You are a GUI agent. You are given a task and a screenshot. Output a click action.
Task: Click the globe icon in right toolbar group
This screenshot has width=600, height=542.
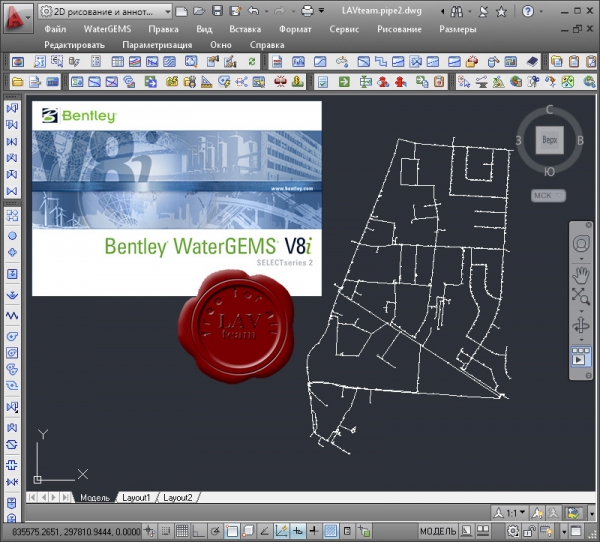click(515, 82)
